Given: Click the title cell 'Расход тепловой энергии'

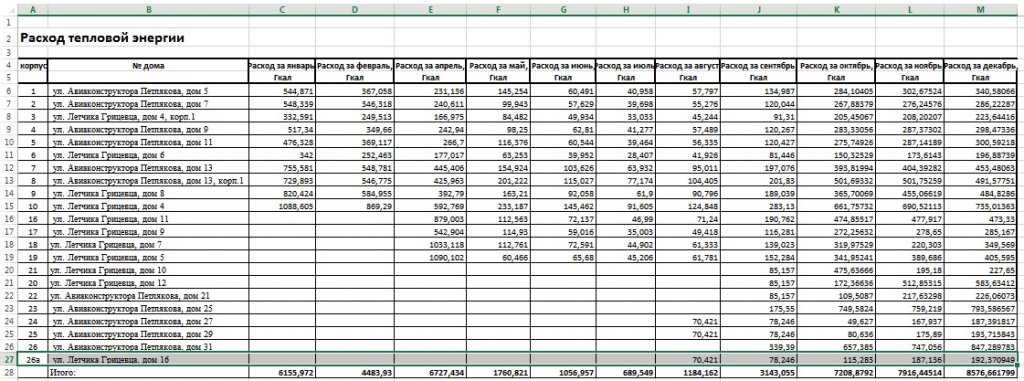Looking at the screenshot, I should (x=102, y=39).
